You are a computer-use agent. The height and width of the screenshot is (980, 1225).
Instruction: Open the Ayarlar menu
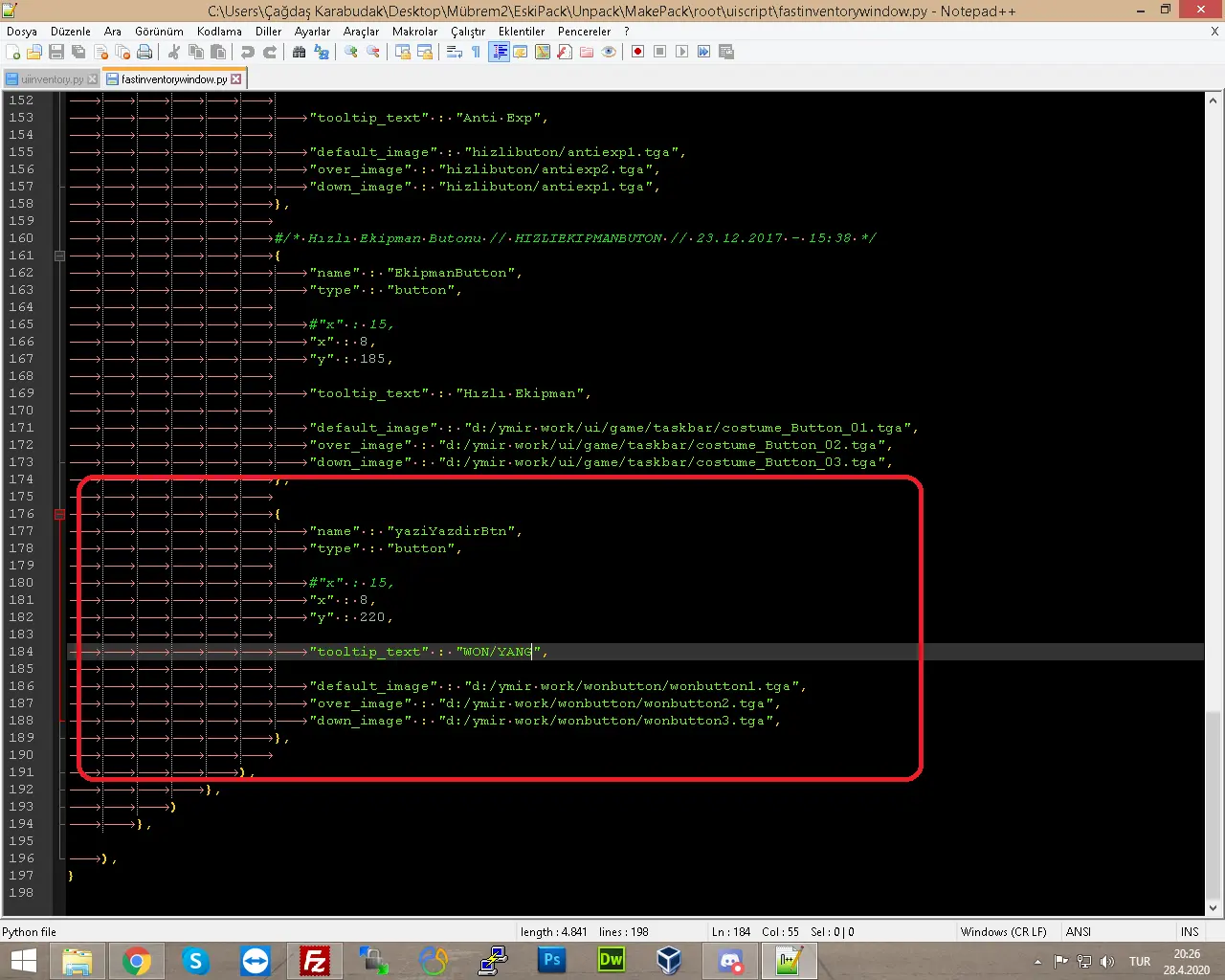pos(312,32)
